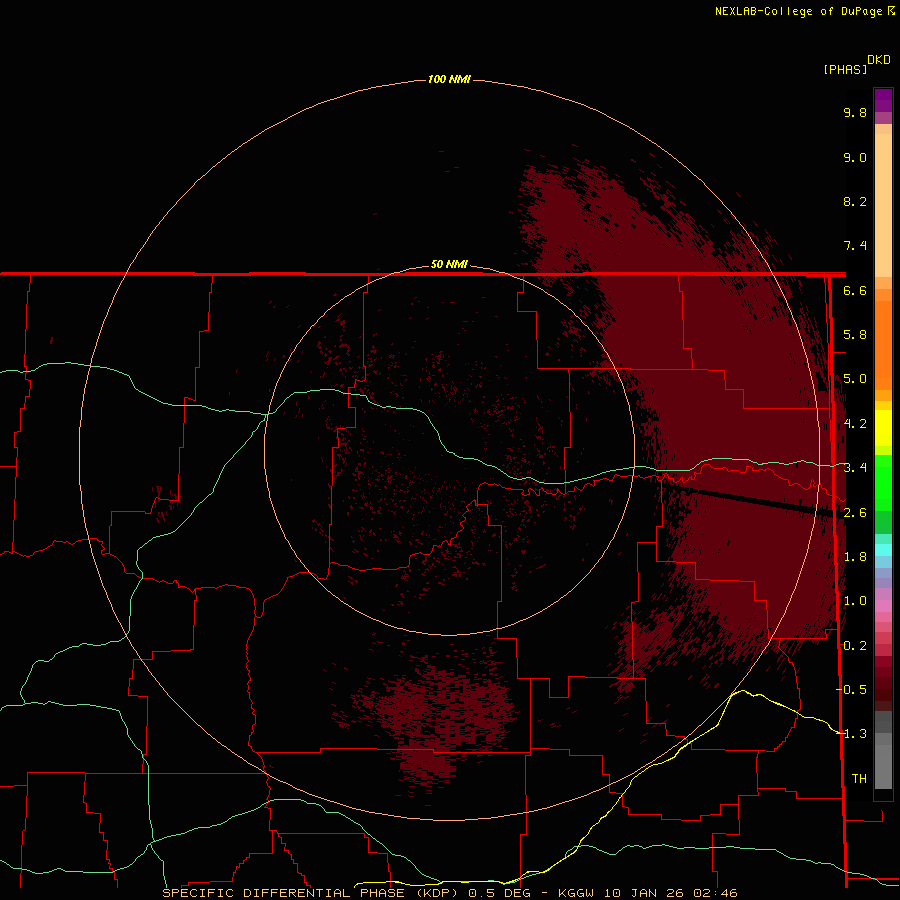
Task: Pick the cyan band of color scale
Action: tap(883, 550)
